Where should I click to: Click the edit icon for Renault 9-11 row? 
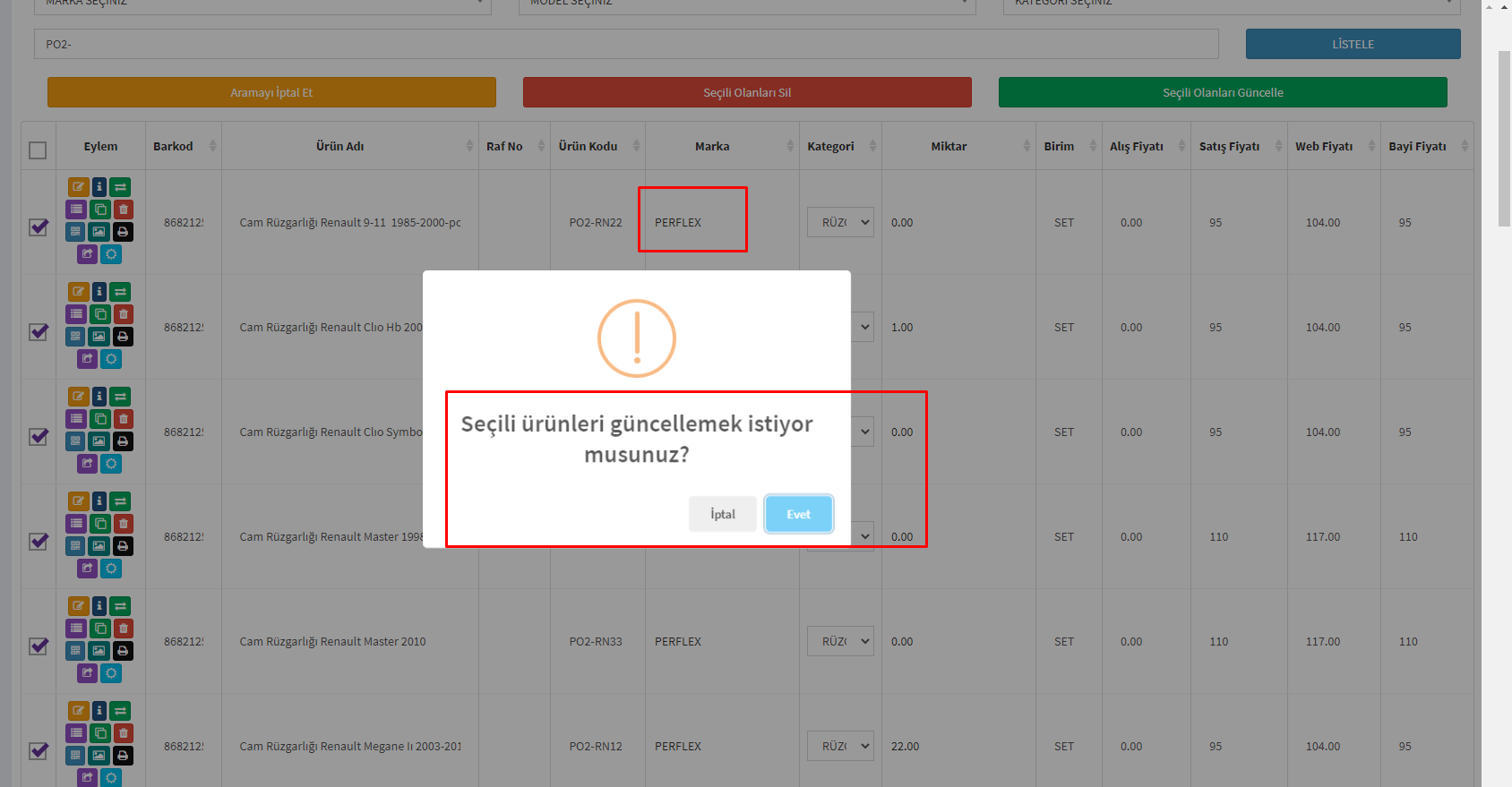coord(78,187)
